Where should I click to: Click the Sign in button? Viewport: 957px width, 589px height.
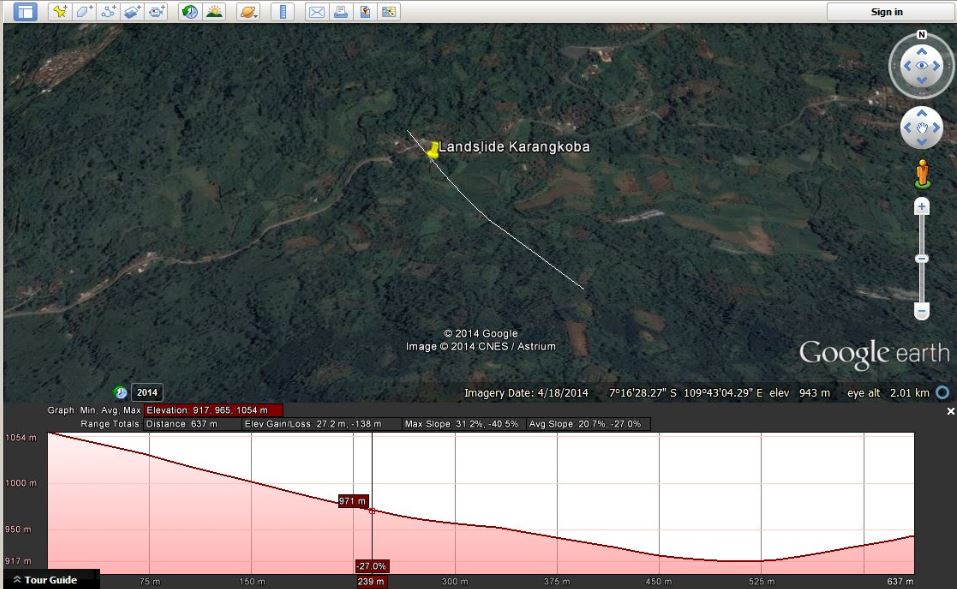tap(886, 12)
